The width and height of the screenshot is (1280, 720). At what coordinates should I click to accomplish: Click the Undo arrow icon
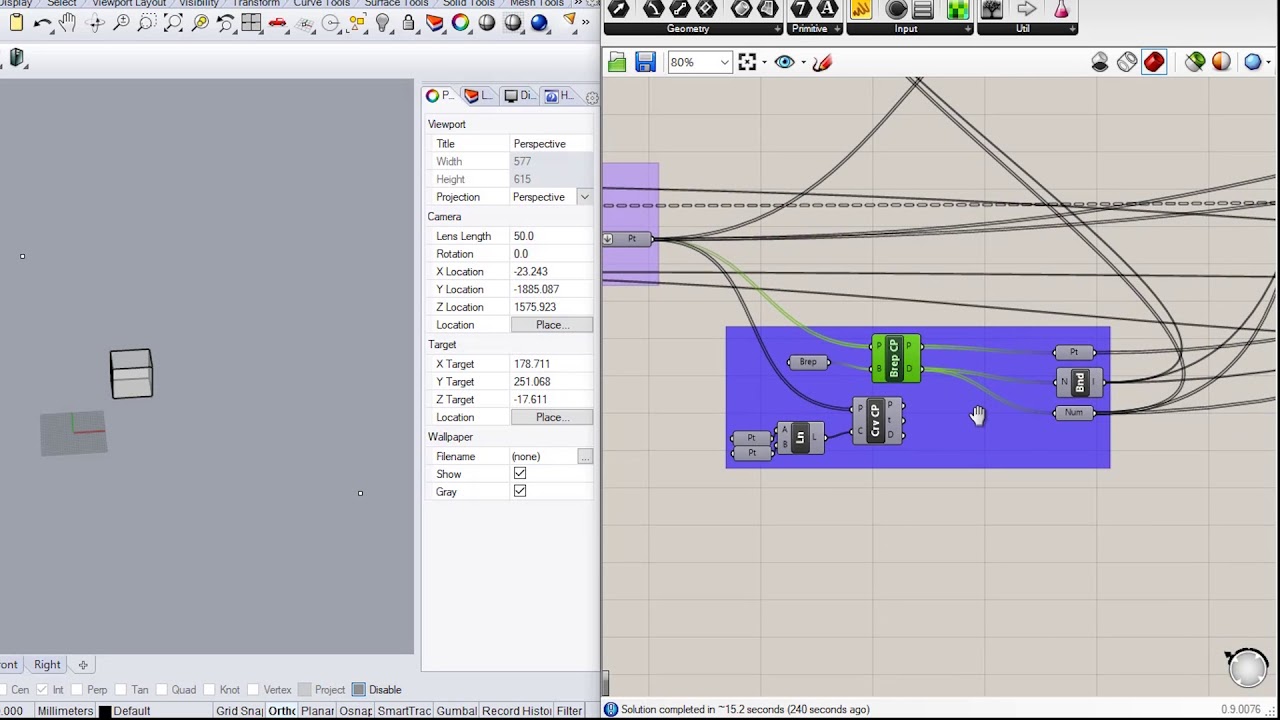[42, 22]
